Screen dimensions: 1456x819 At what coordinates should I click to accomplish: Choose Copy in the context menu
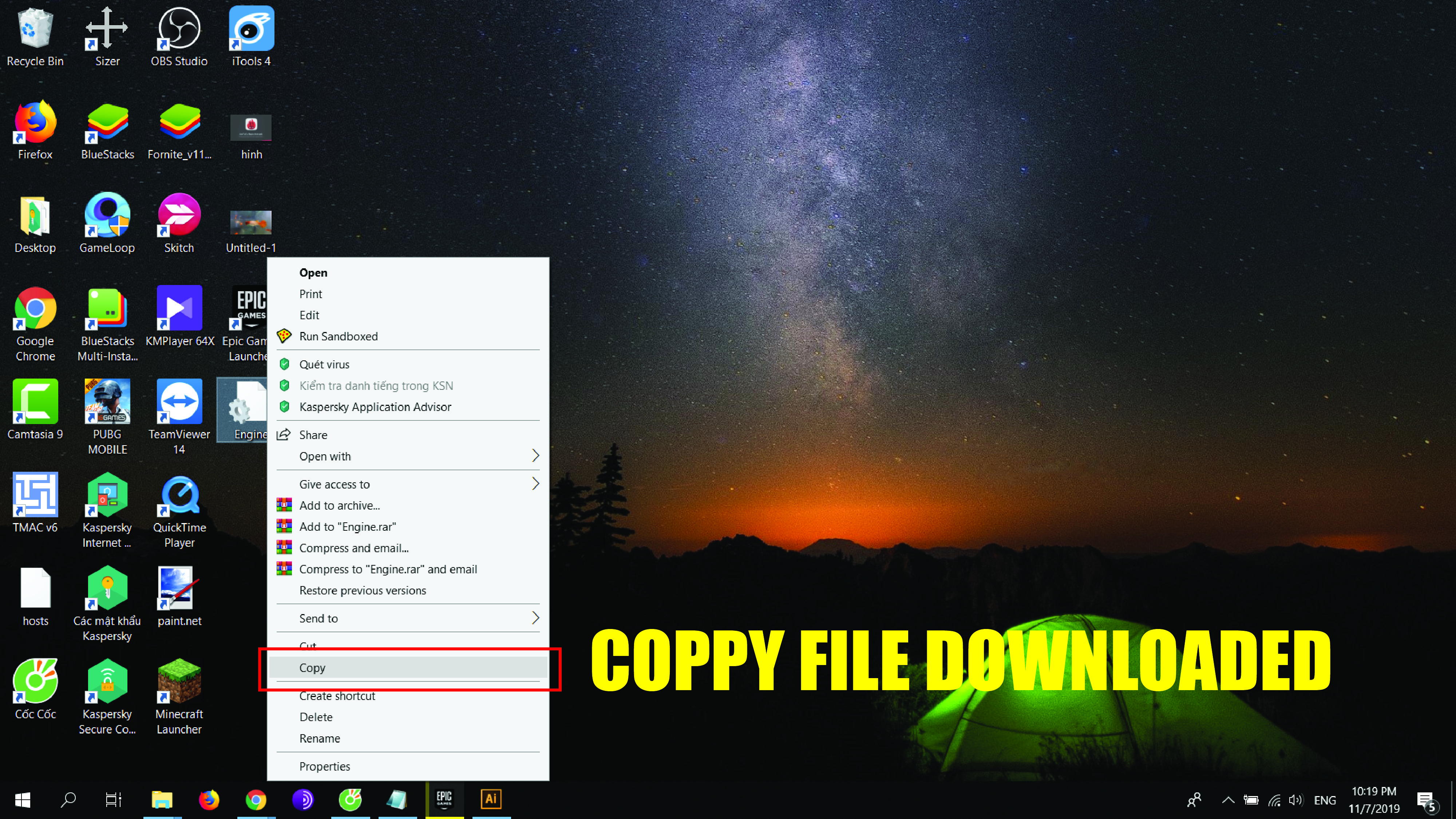click(x=313, y=668)
